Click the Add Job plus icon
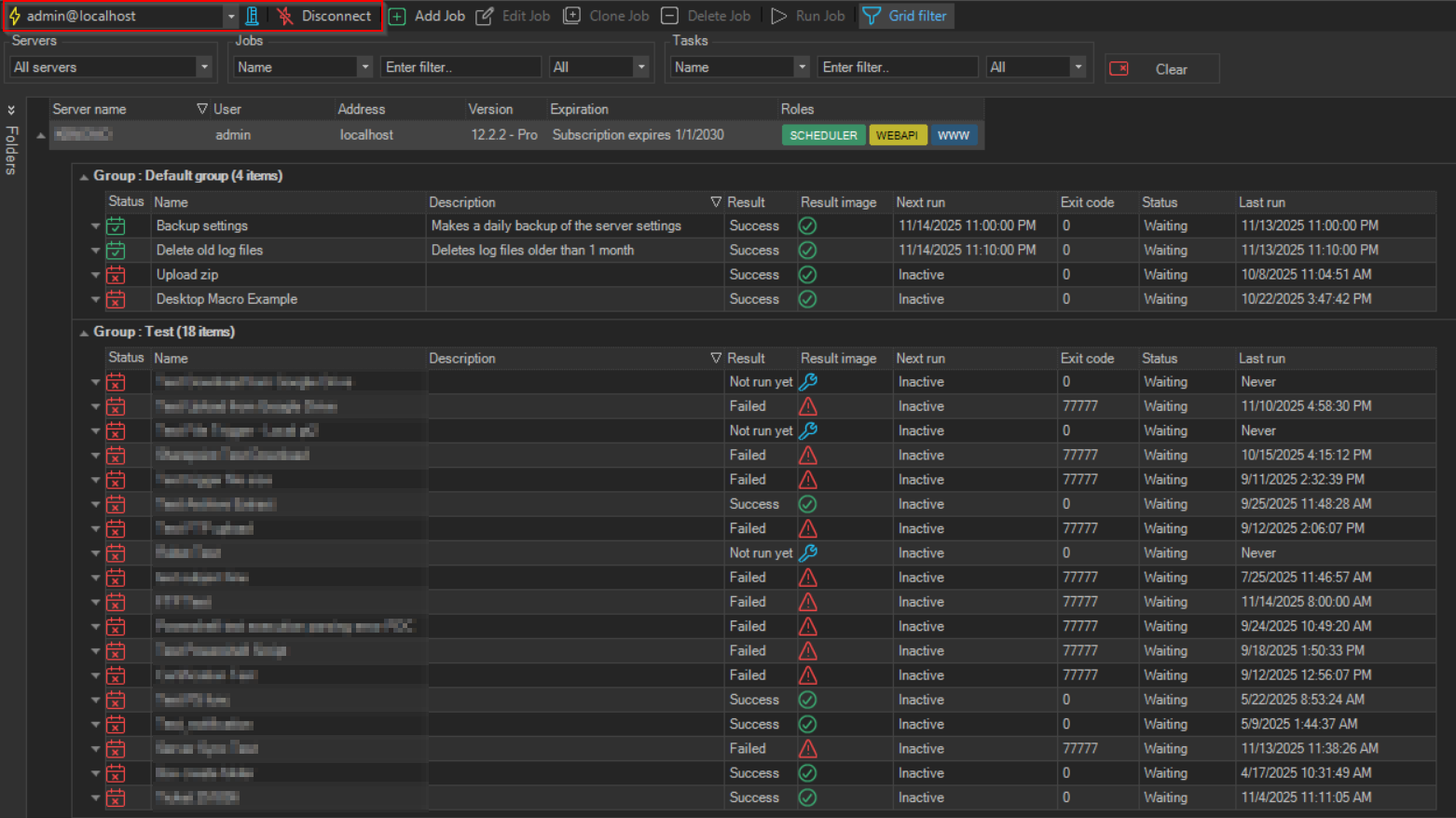Viewport: 1456px width, 818px height. 397,17
